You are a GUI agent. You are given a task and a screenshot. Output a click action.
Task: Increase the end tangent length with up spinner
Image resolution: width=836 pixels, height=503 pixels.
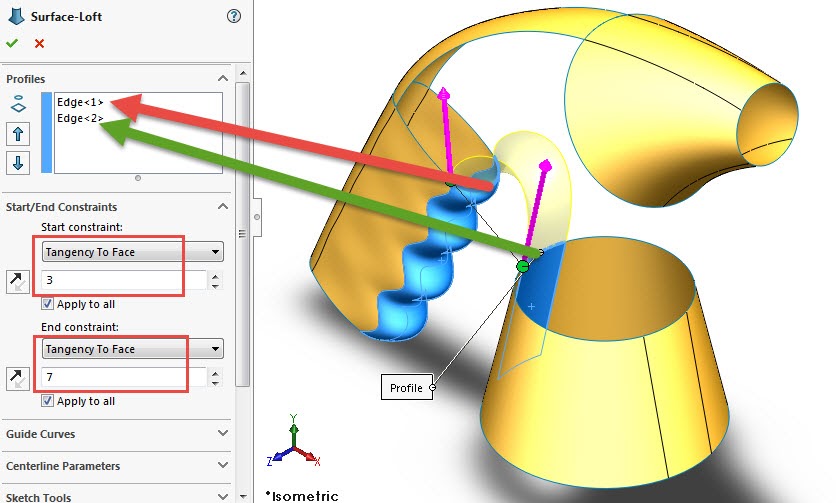click(x=215, y=373)
